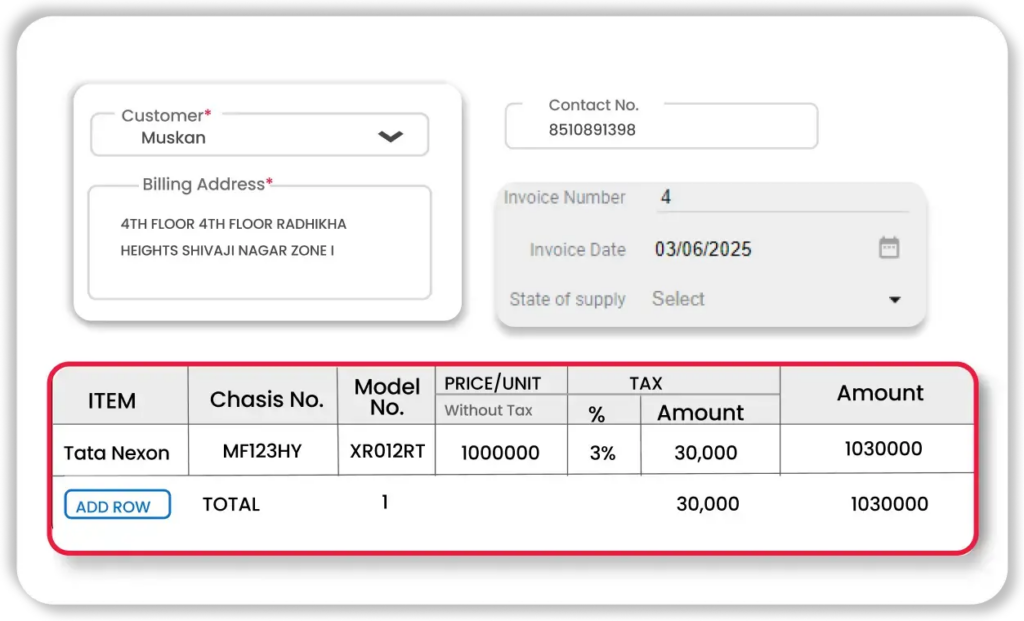1024x621 pixels.
Task: Click the Contact No. input field
Action: point(660,129)
